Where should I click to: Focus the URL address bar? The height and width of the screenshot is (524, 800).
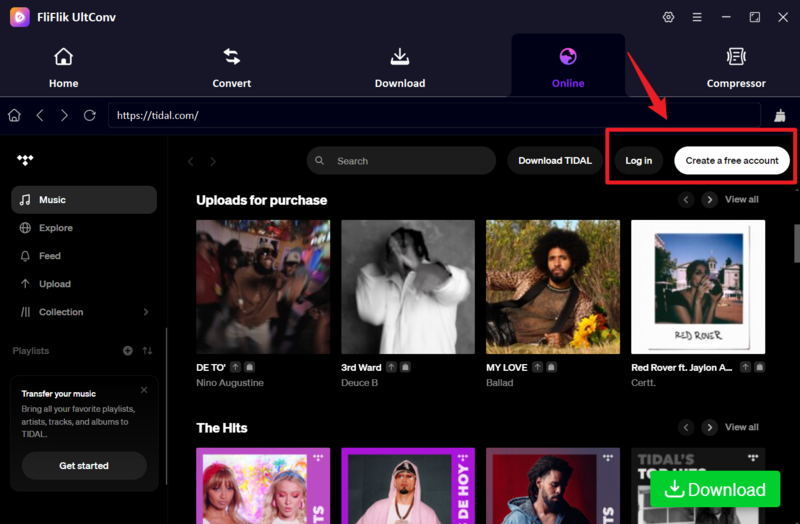tap(434, 115)
